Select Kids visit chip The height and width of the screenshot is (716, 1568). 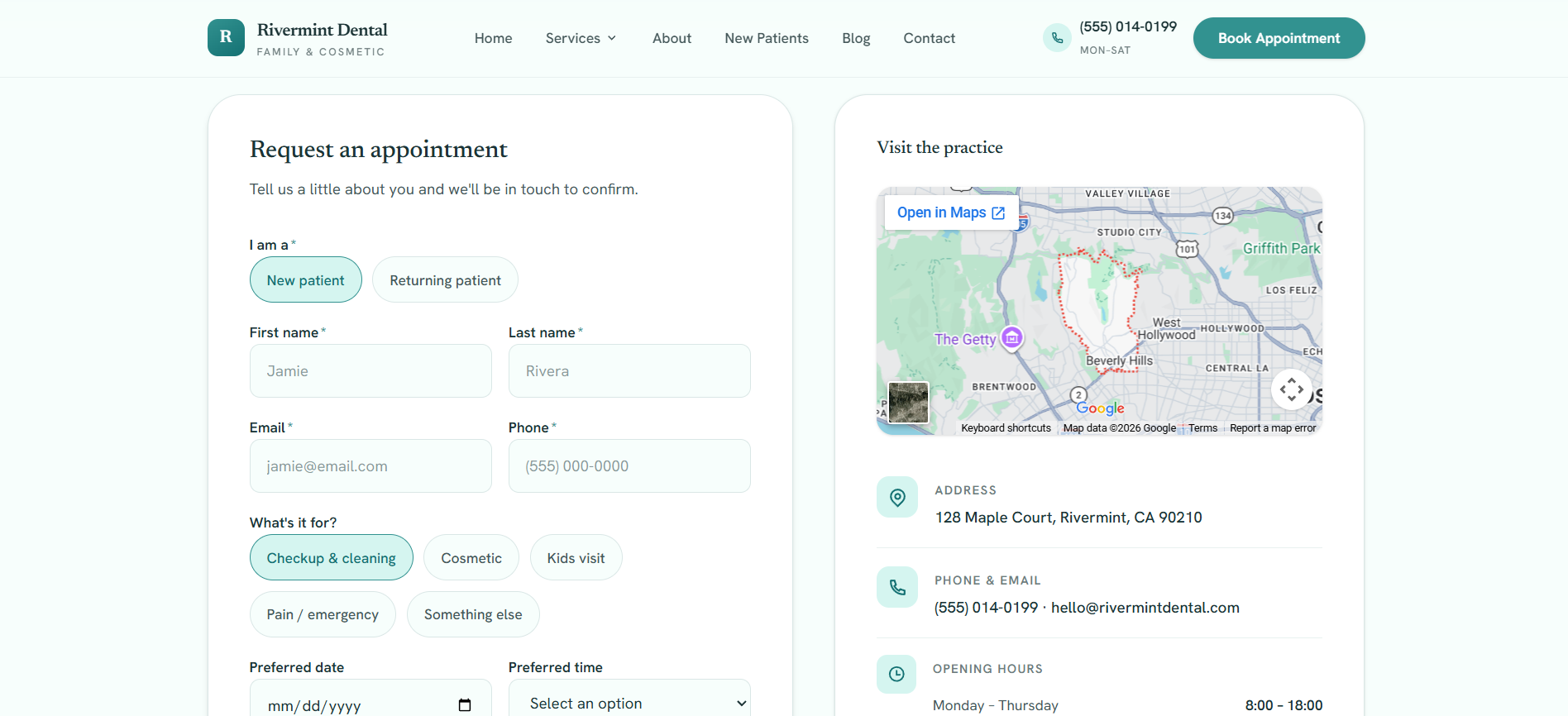tap(576, 558)
